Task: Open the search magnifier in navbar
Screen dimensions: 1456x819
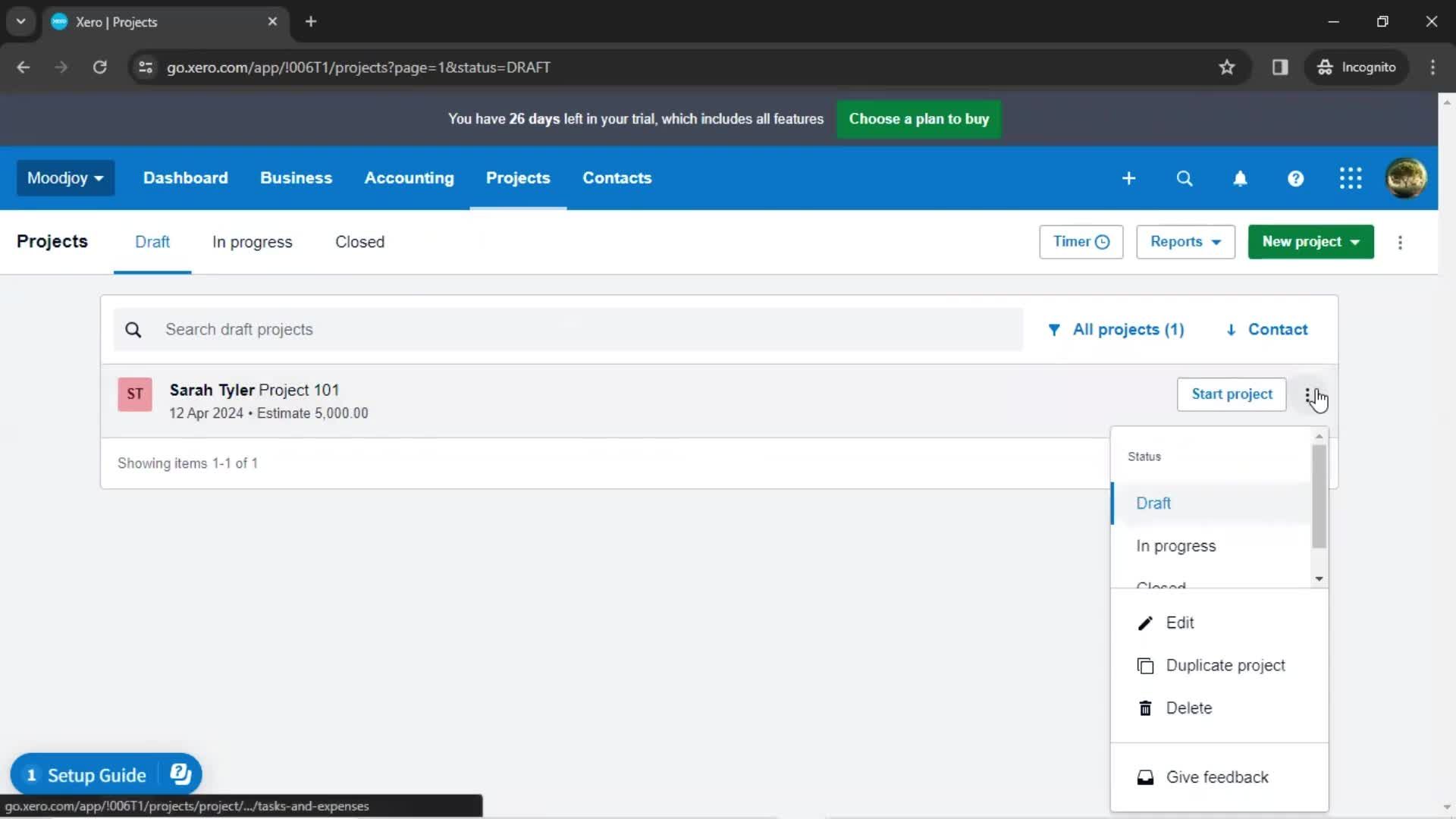Action: [1184, 178]
